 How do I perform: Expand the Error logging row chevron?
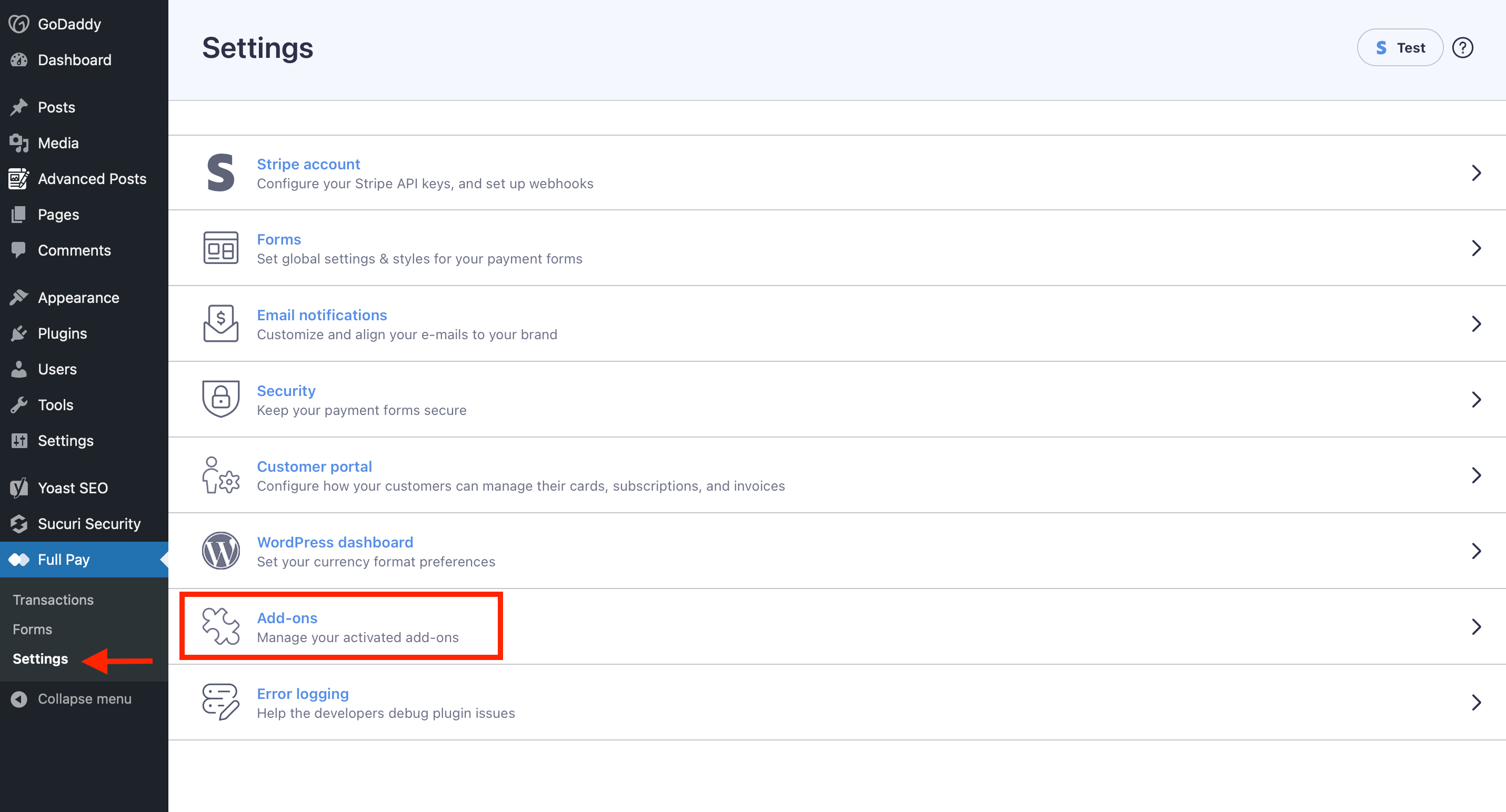tap(1476, 702)
